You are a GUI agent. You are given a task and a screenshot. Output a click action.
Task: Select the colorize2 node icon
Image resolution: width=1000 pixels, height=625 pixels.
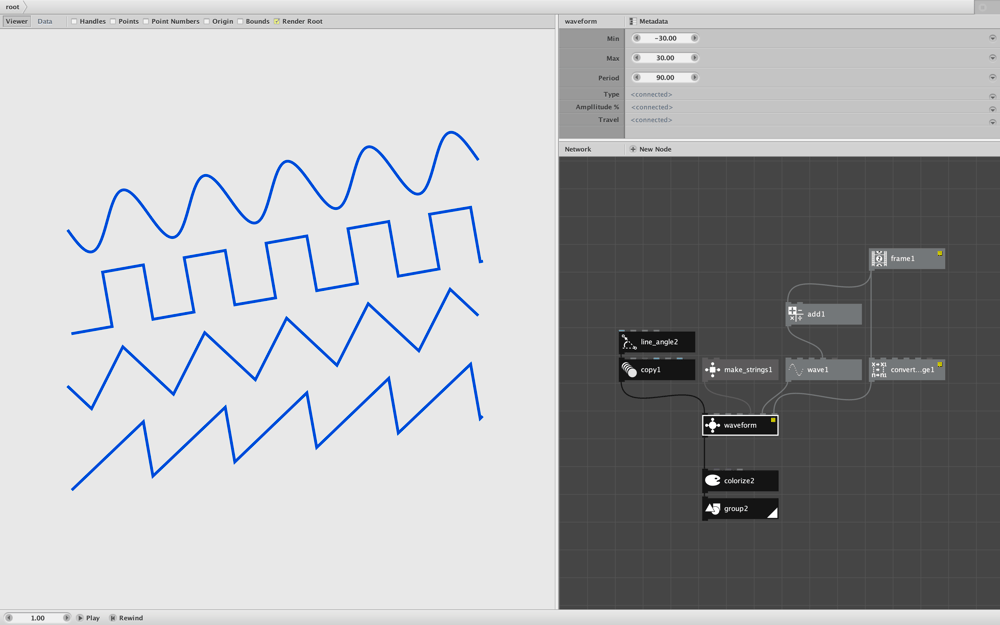[712, 481]
